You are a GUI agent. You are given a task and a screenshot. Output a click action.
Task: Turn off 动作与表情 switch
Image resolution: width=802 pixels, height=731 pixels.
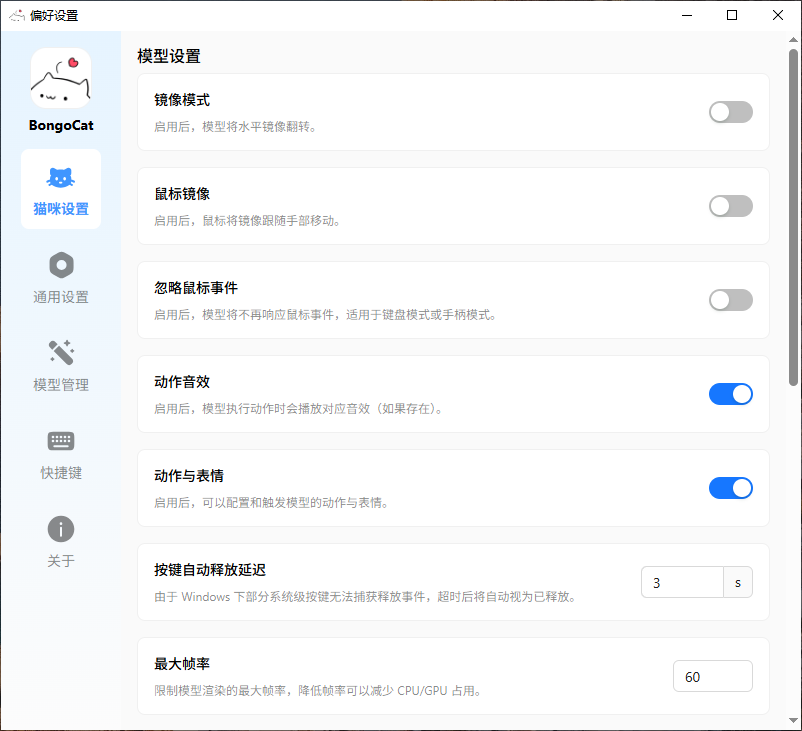coord(730,488)
